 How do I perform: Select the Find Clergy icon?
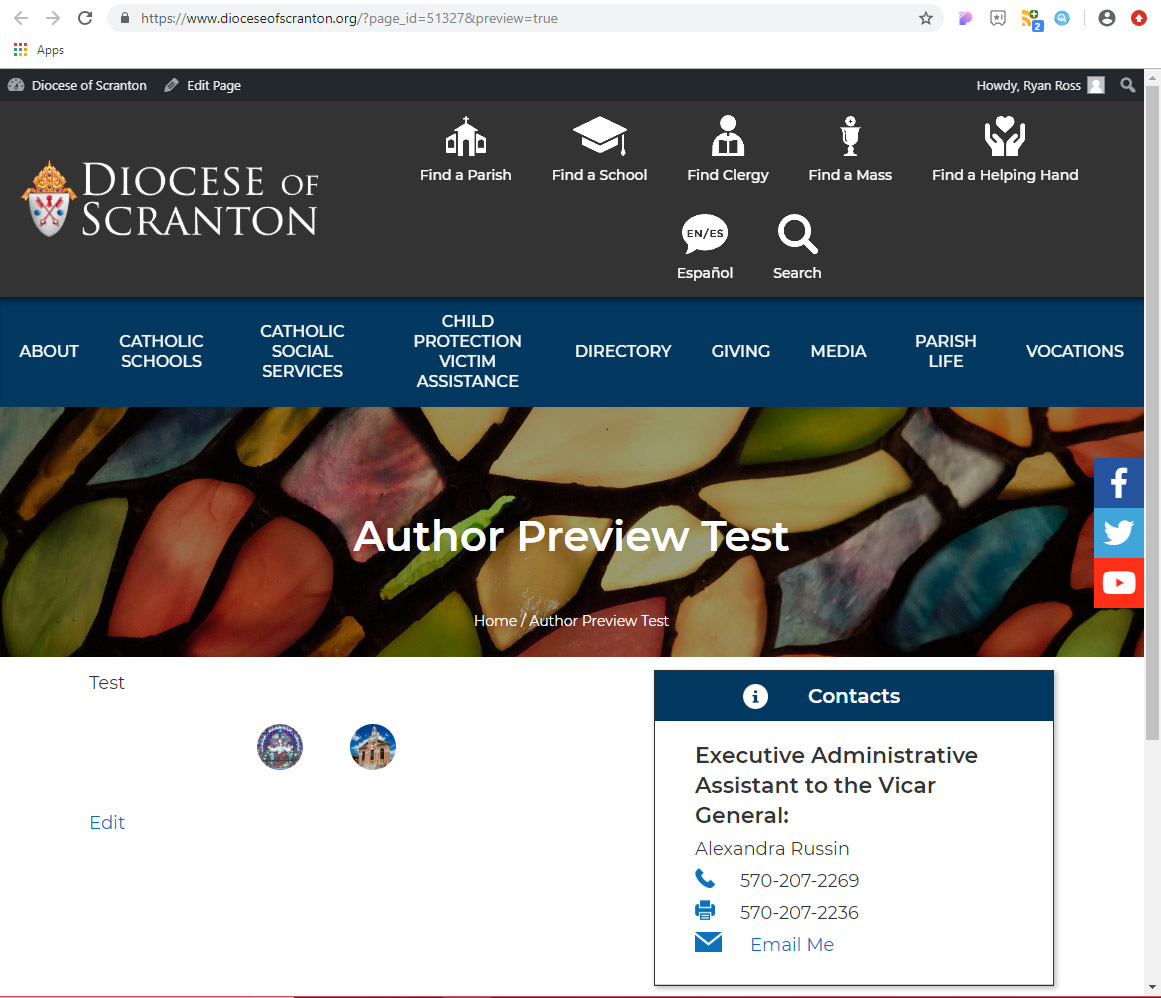click(x=727, y=137)
